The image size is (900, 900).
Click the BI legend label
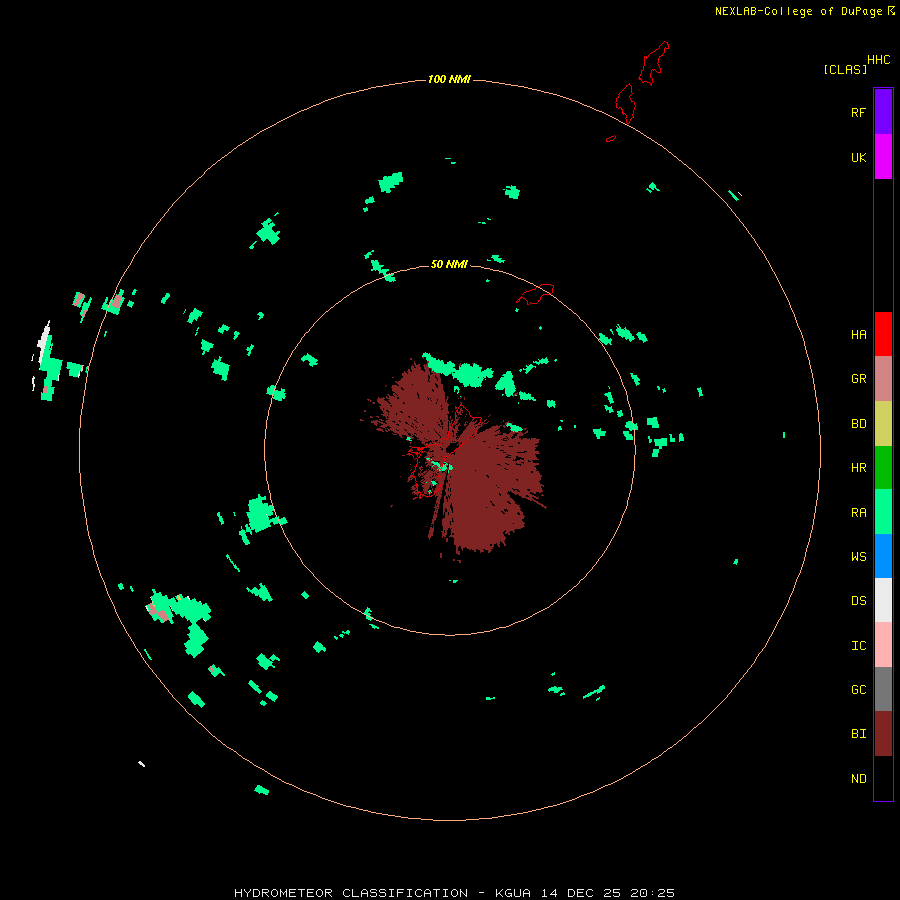click(858, 734)
